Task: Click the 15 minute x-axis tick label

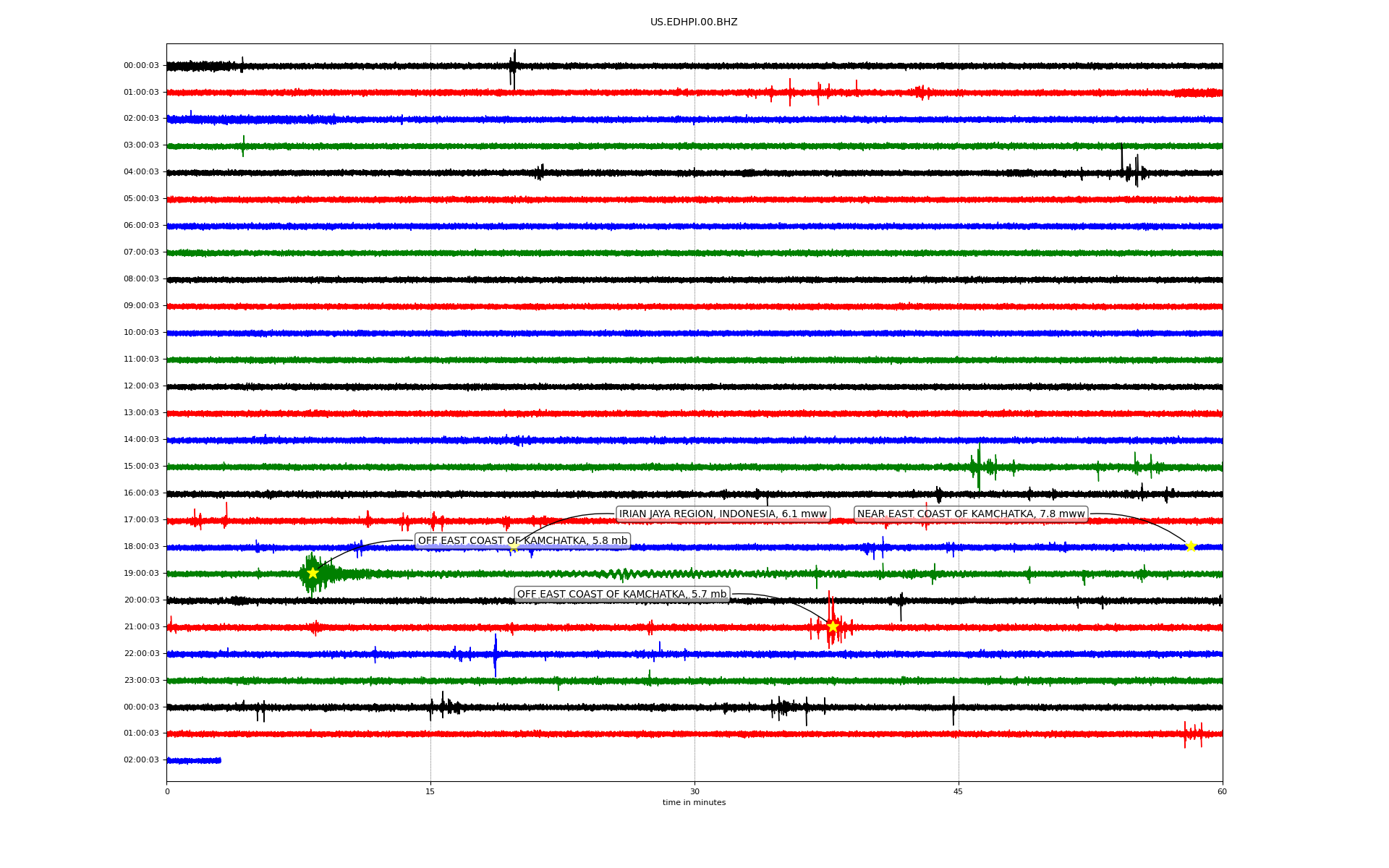Action: point(430,791)
